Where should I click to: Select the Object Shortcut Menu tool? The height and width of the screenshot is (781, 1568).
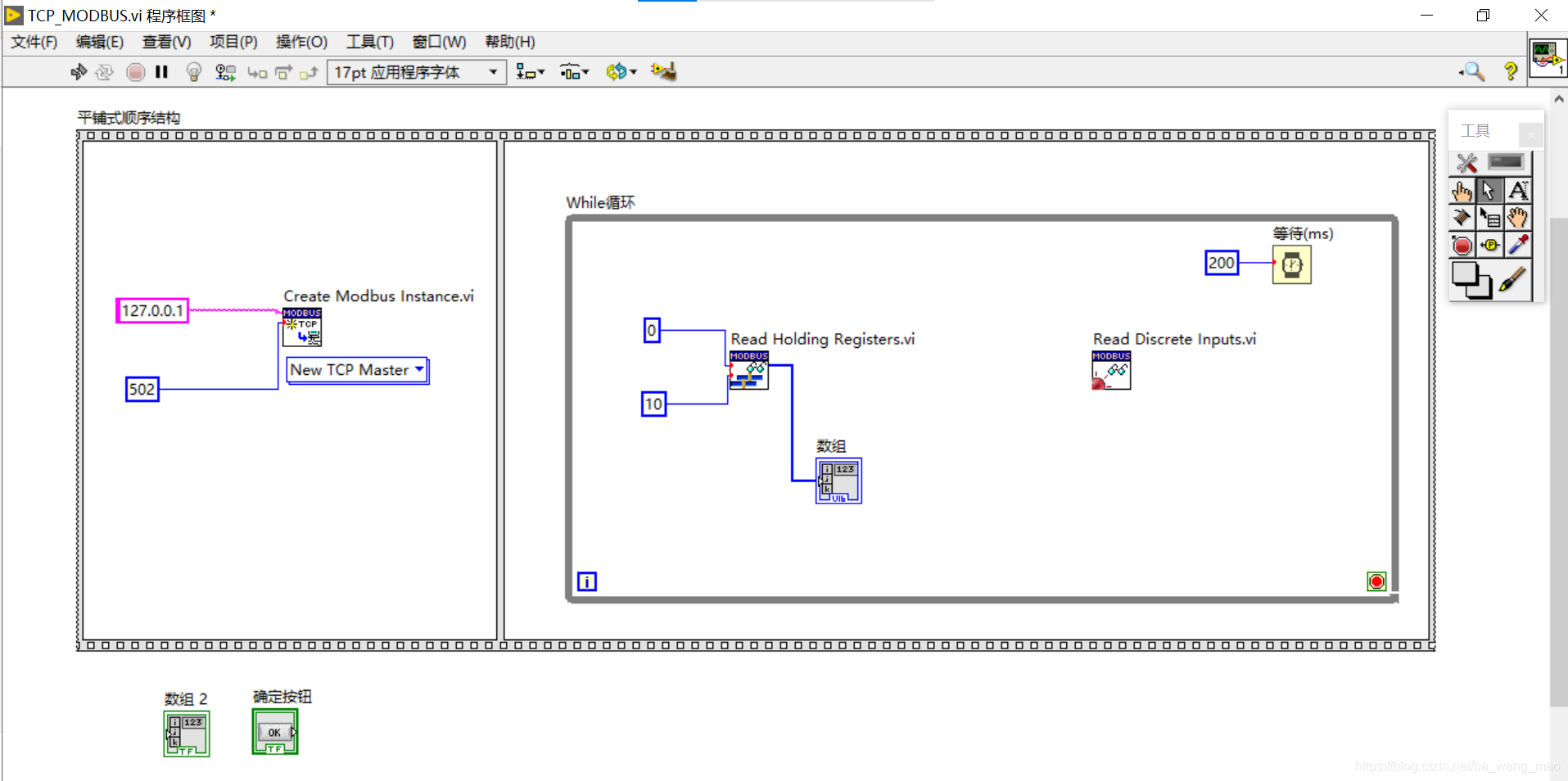tap(1489, 218)
